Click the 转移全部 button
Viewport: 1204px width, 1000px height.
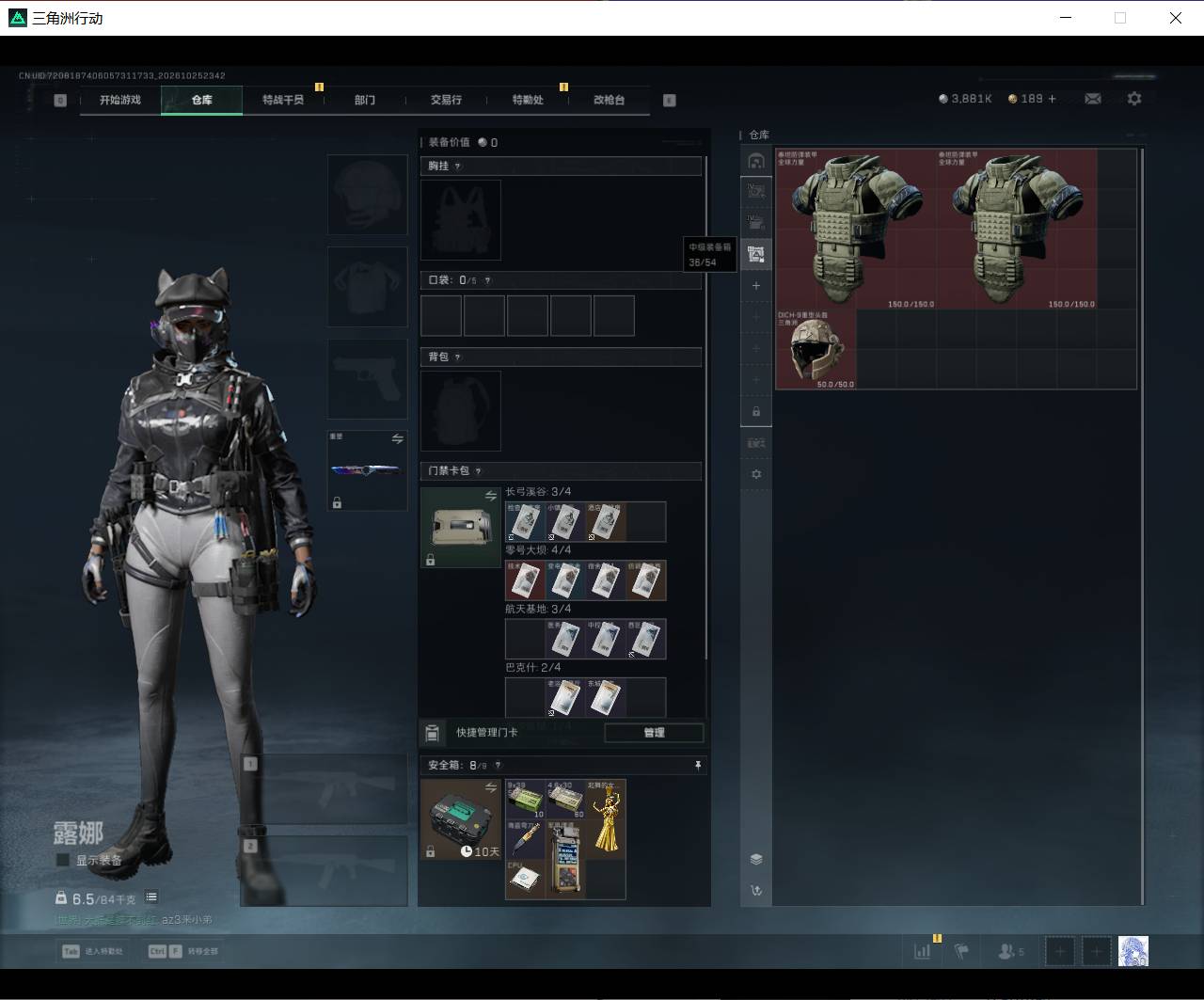(x=183, y=951)
